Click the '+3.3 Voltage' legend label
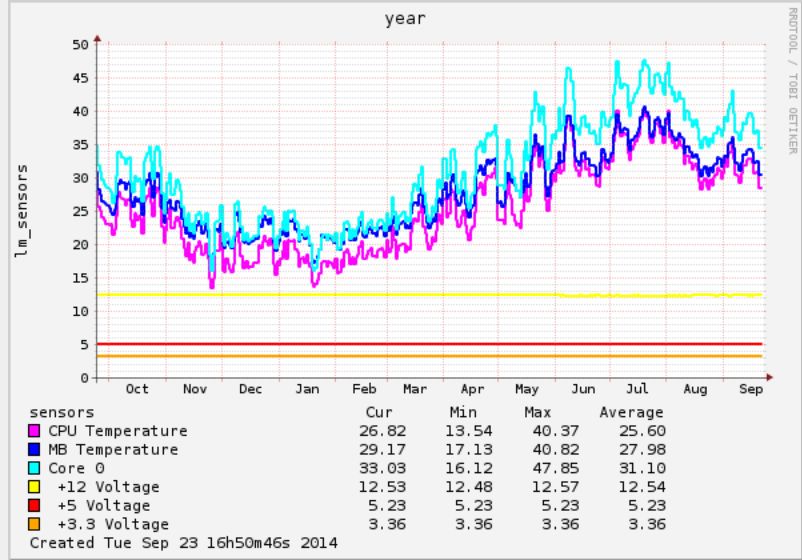Viewport: 802px width, 560px height. click(x=113, y=524)
